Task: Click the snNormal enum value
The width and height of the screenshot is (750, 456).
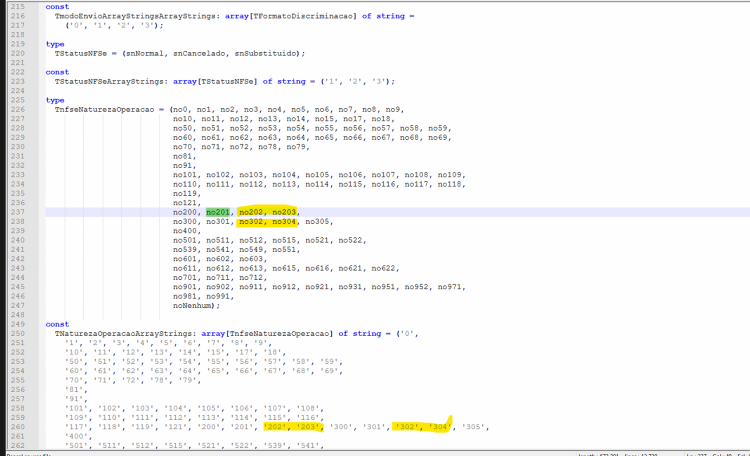Action: point(144,54)
